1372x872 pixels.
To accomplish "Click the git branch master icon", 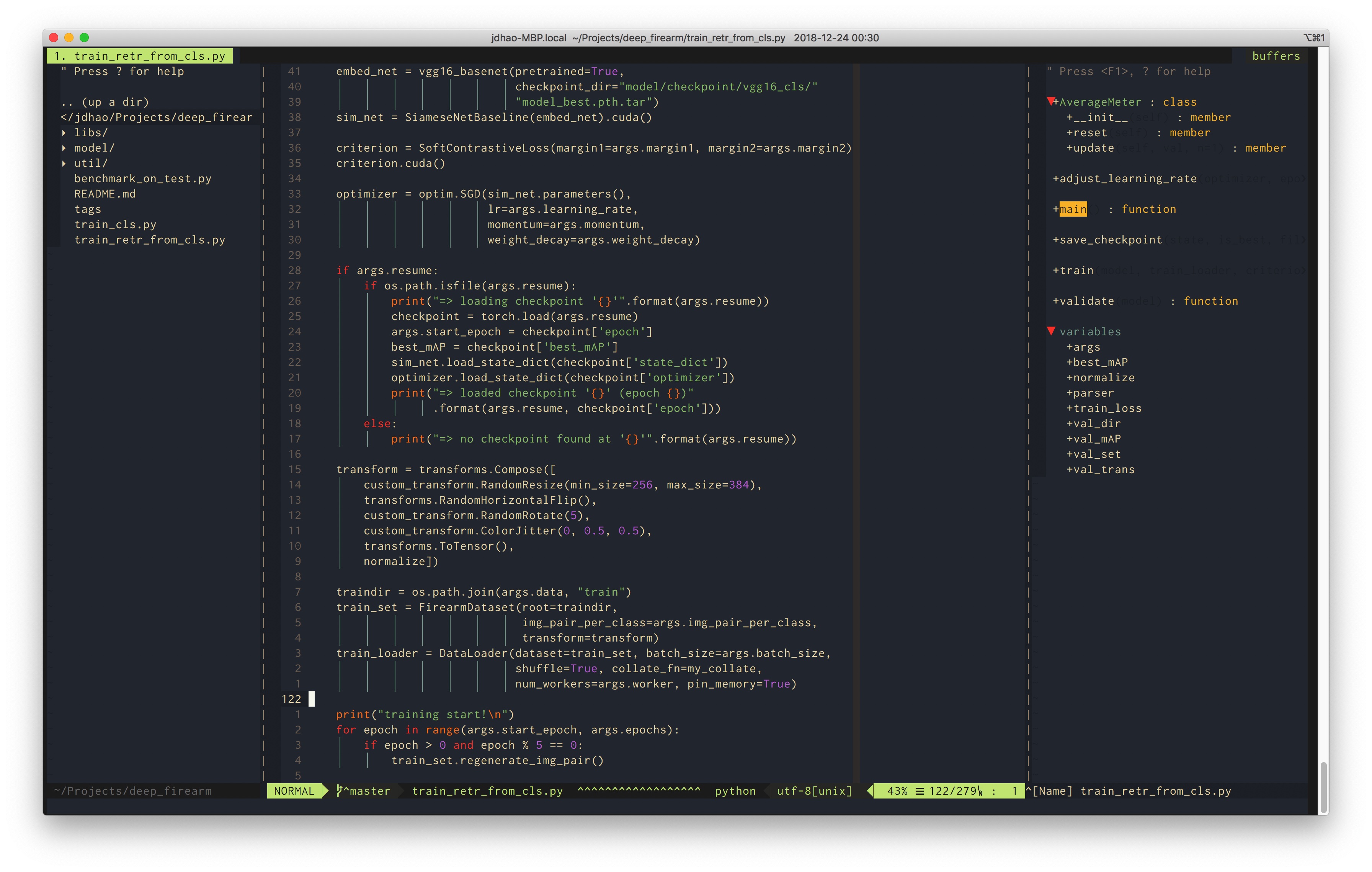I will coord(340,790).
